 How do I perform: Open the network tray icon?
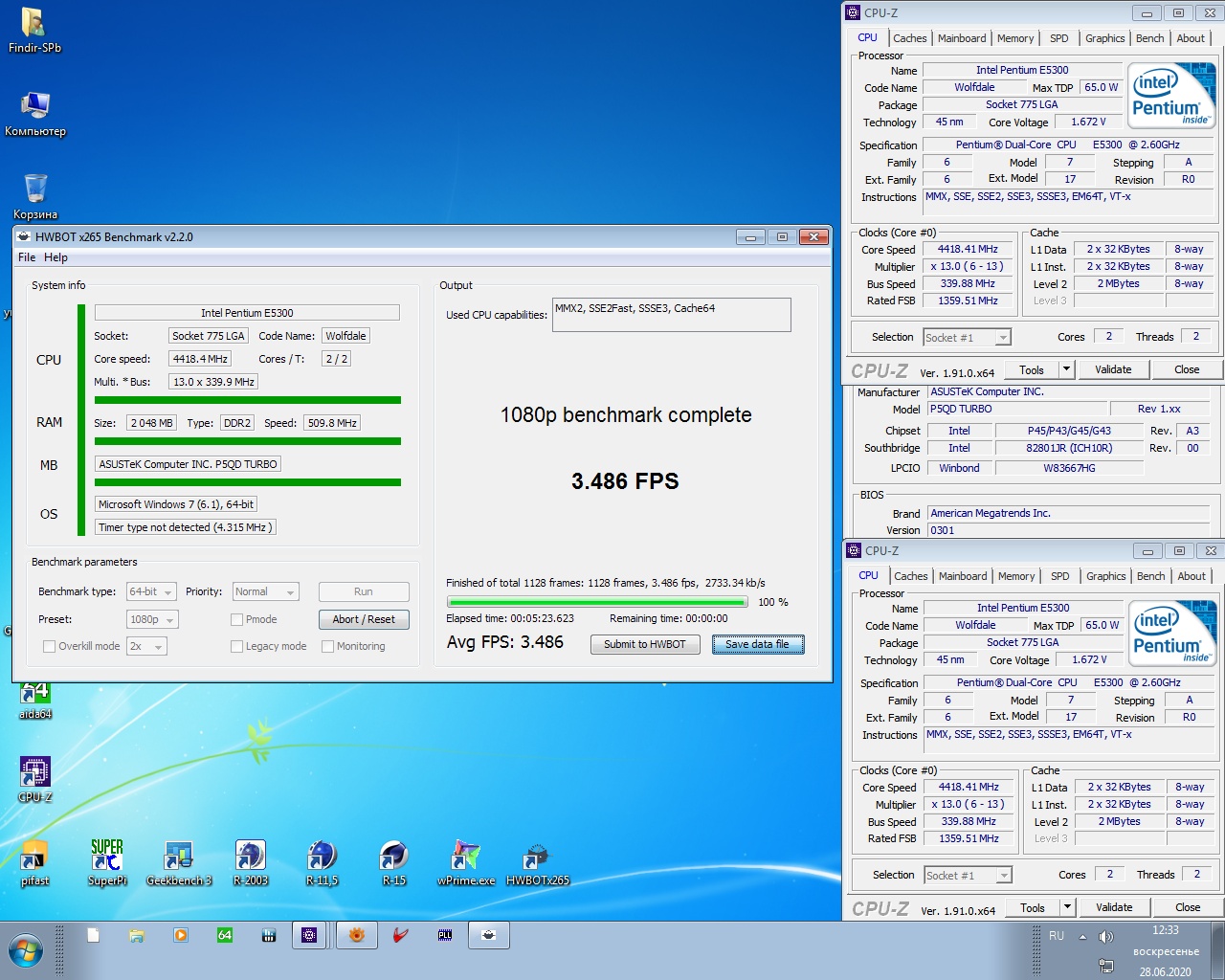click(x=1106, y=966)
